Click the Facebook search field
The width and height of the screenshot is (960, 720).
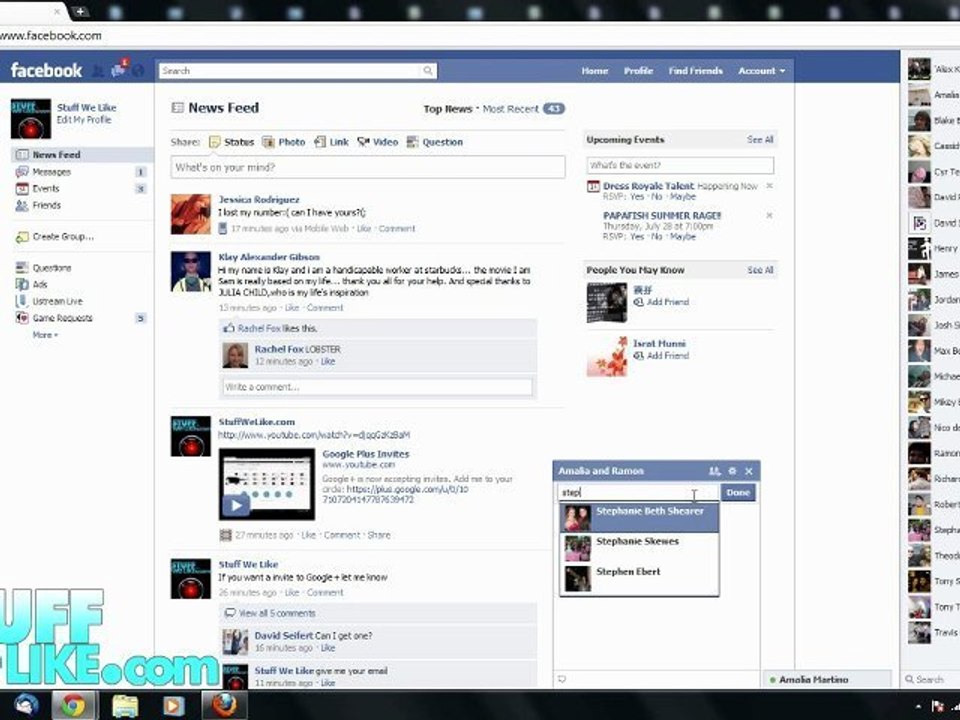point(291,71)
